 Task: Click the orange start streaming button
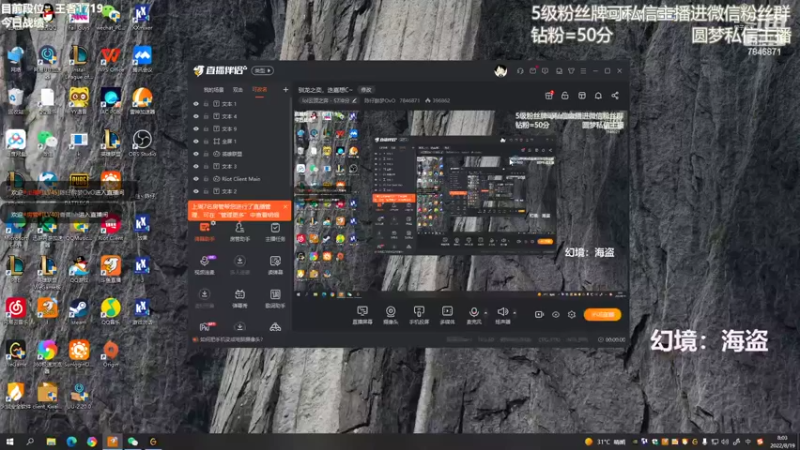(603, 314)
